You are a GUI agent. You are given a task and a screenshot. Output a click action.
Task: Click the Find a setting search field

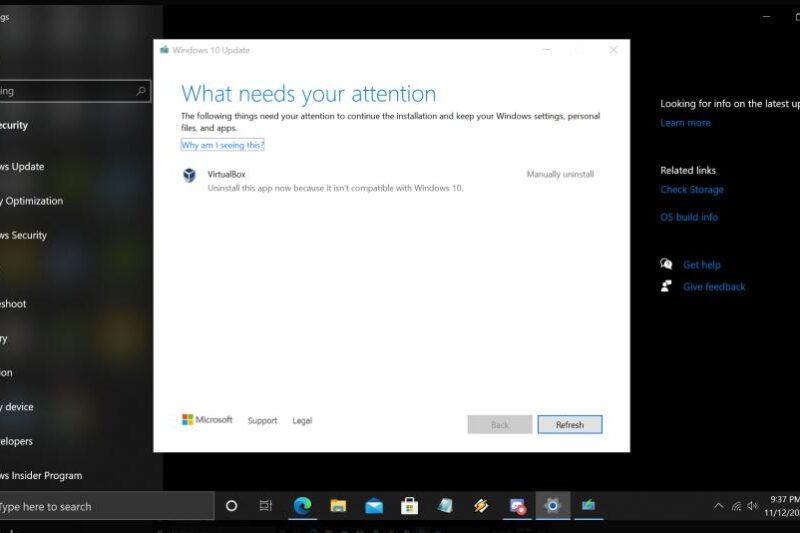pyautogui.click(x=74, y=91)
